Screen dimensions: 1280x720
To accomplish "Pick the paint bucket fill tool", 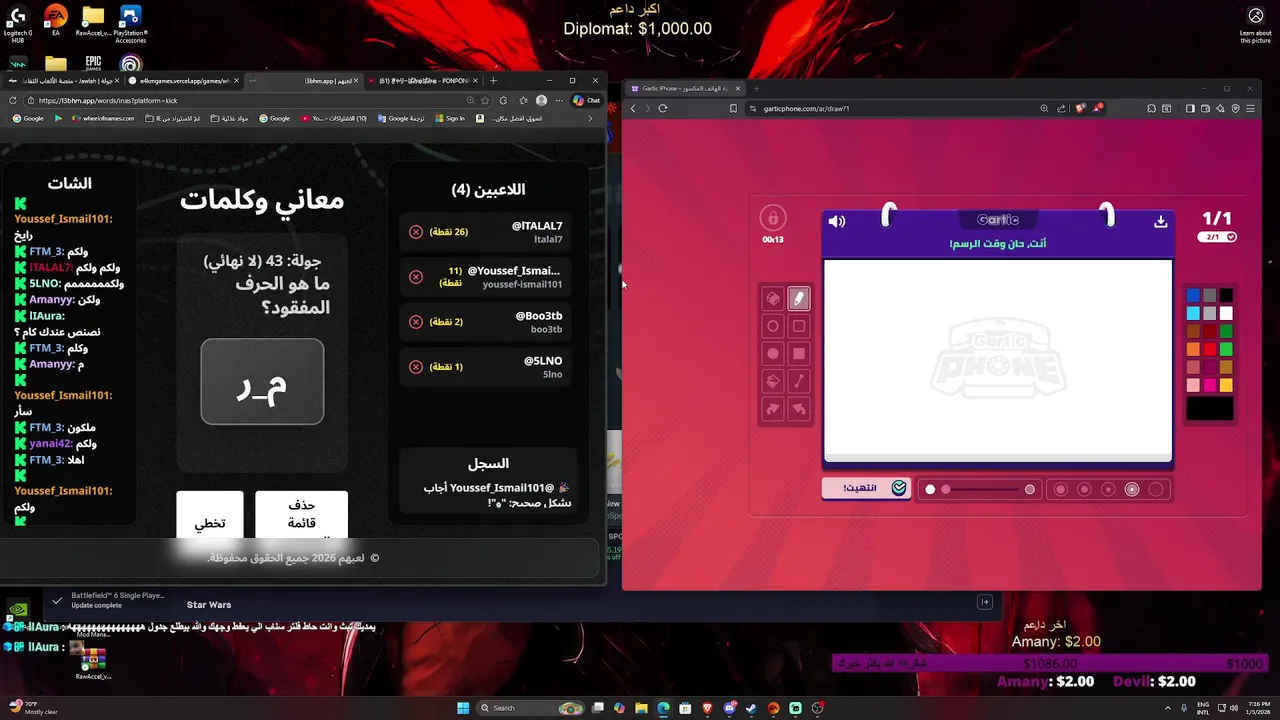I will pos(773,381).
